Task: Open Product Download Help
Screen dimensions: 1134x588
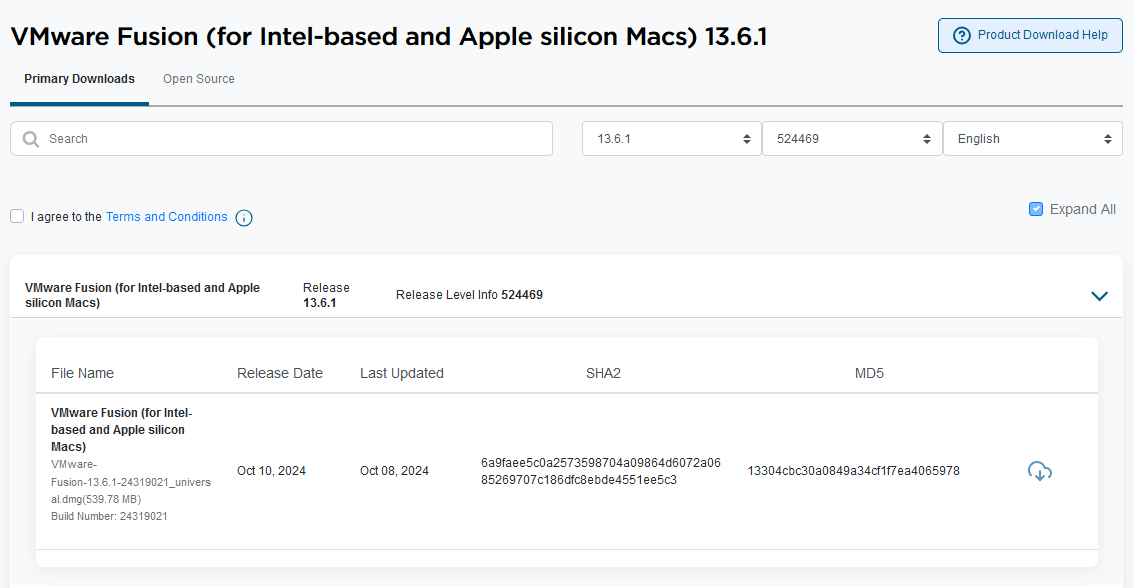Action: tap(1030, 35)
